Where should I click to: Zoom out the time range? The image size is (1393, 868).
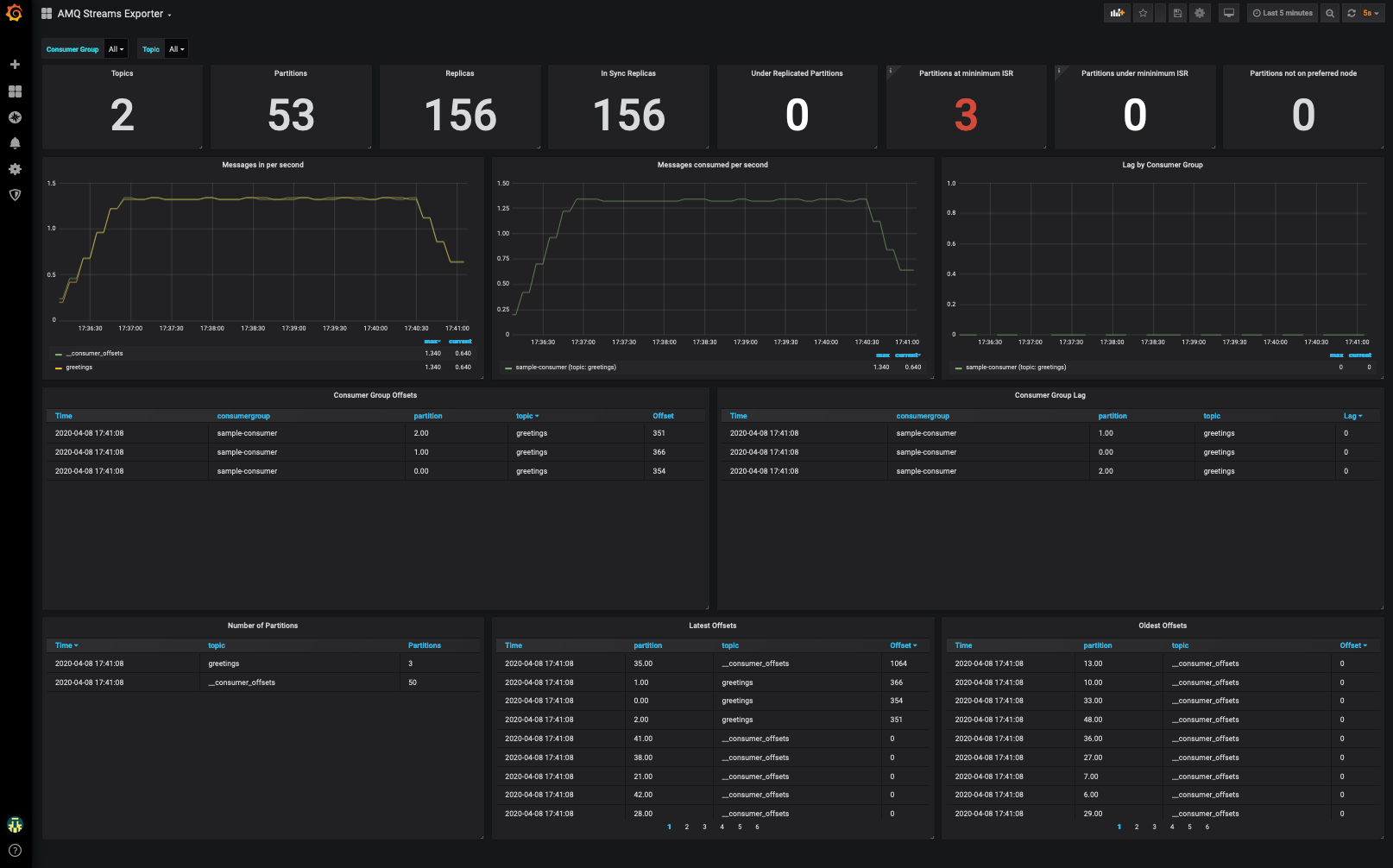pyautogui.click(x=1330, y=13)
